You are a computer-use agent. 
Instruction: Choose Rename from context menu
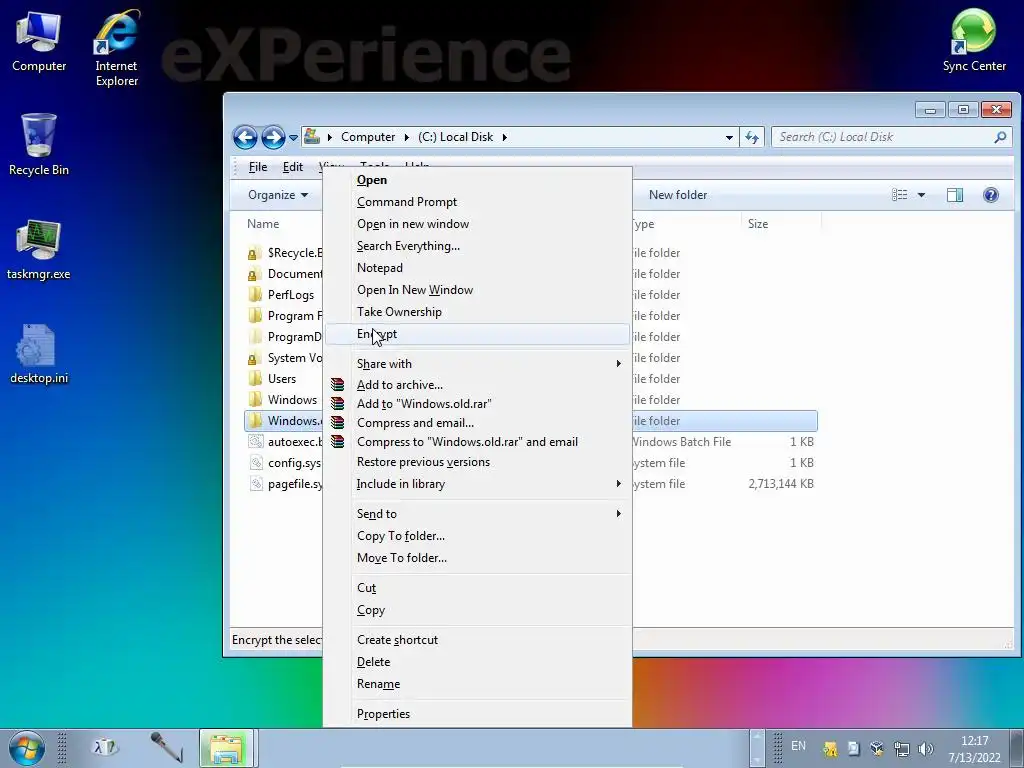(x=477, y=684)
